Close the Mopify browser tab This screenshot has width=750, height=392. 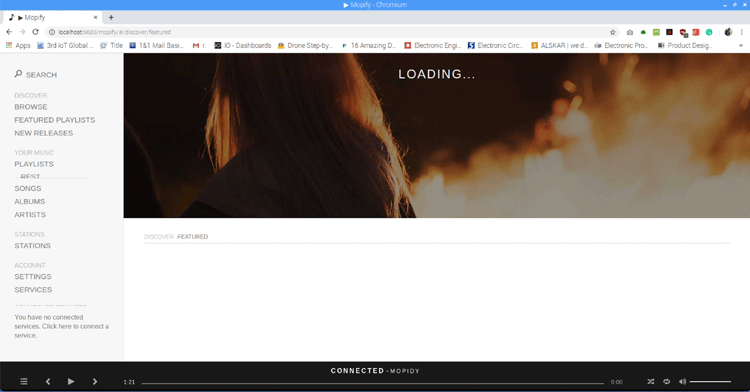95,17
